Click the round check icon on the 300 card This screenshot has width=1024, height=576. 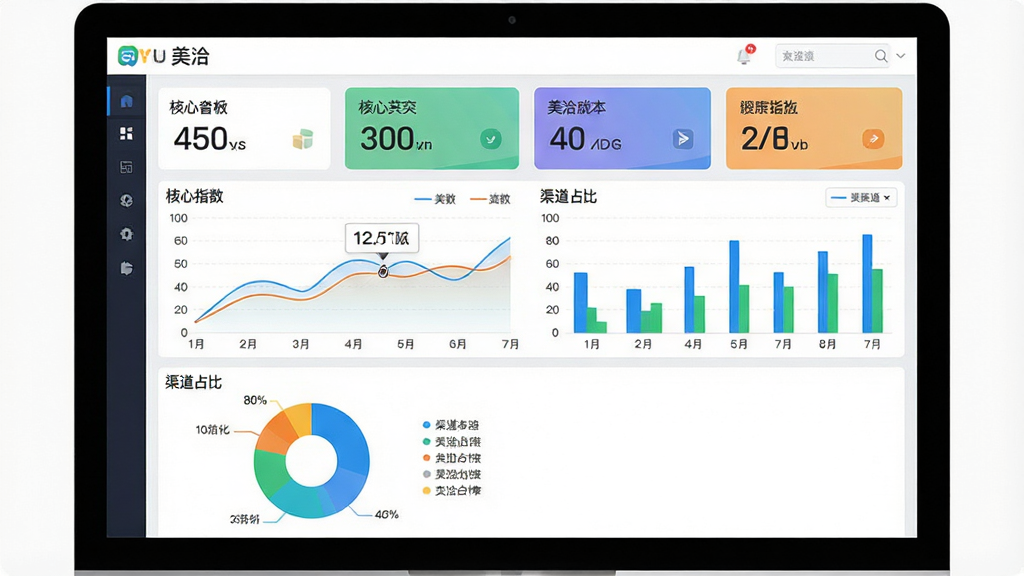click(x=491, y=138)
